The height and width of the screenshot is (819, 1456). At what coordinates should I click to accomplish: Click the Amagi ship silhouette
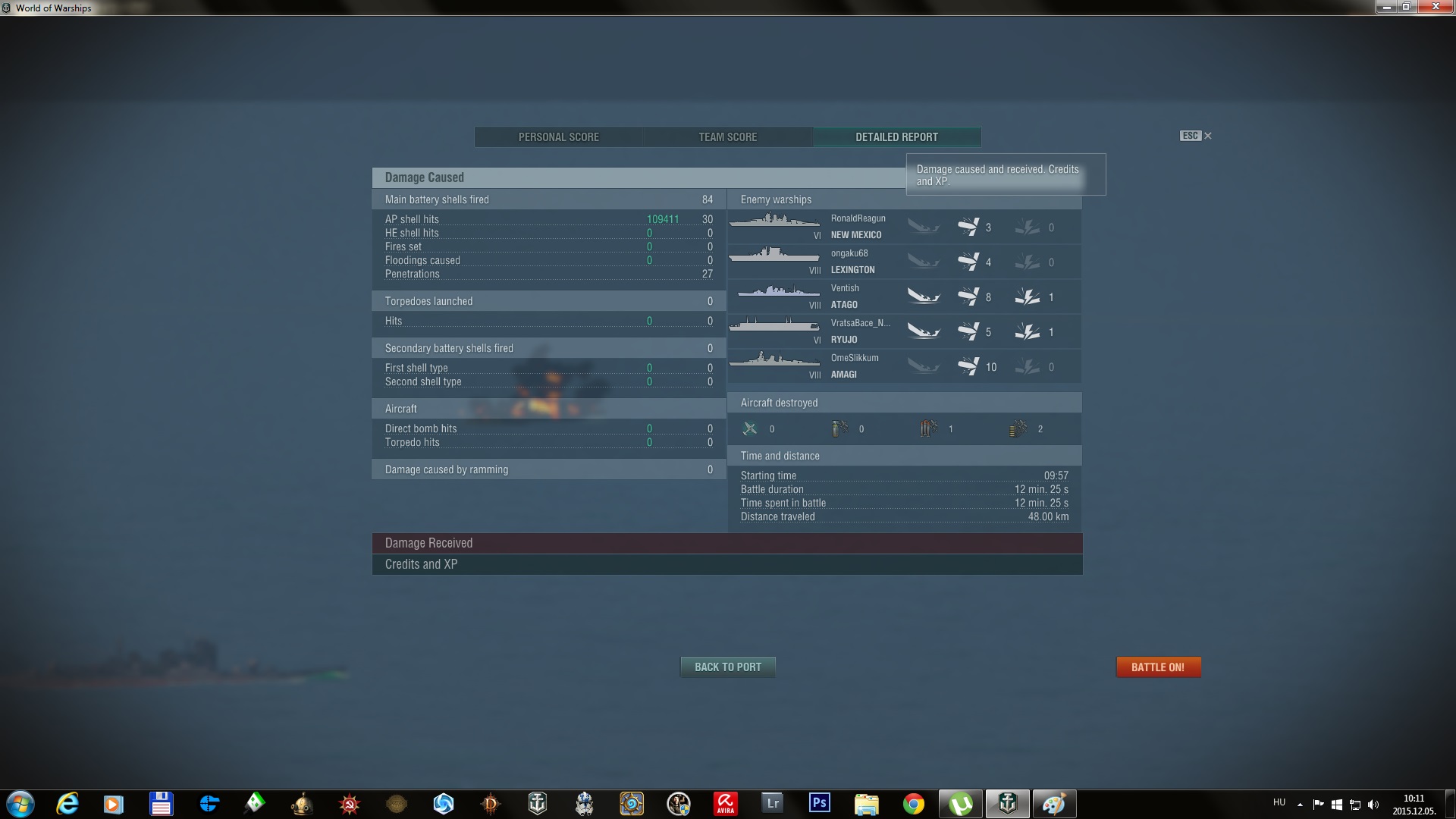774,359
